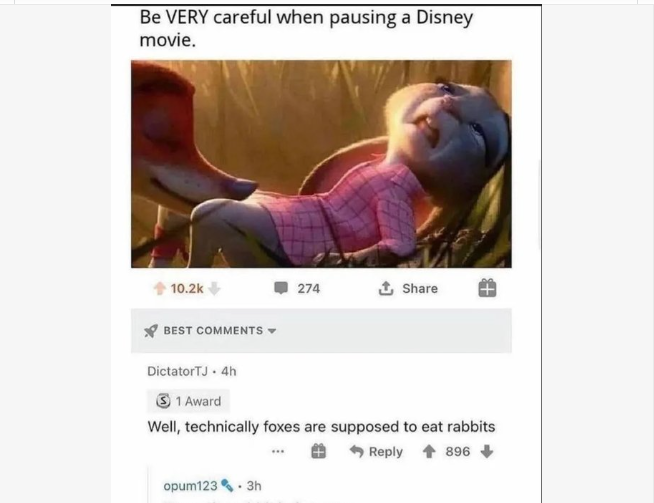Click the 274 comment count
The image size is (654, 503).
click(x=309, y=288)
